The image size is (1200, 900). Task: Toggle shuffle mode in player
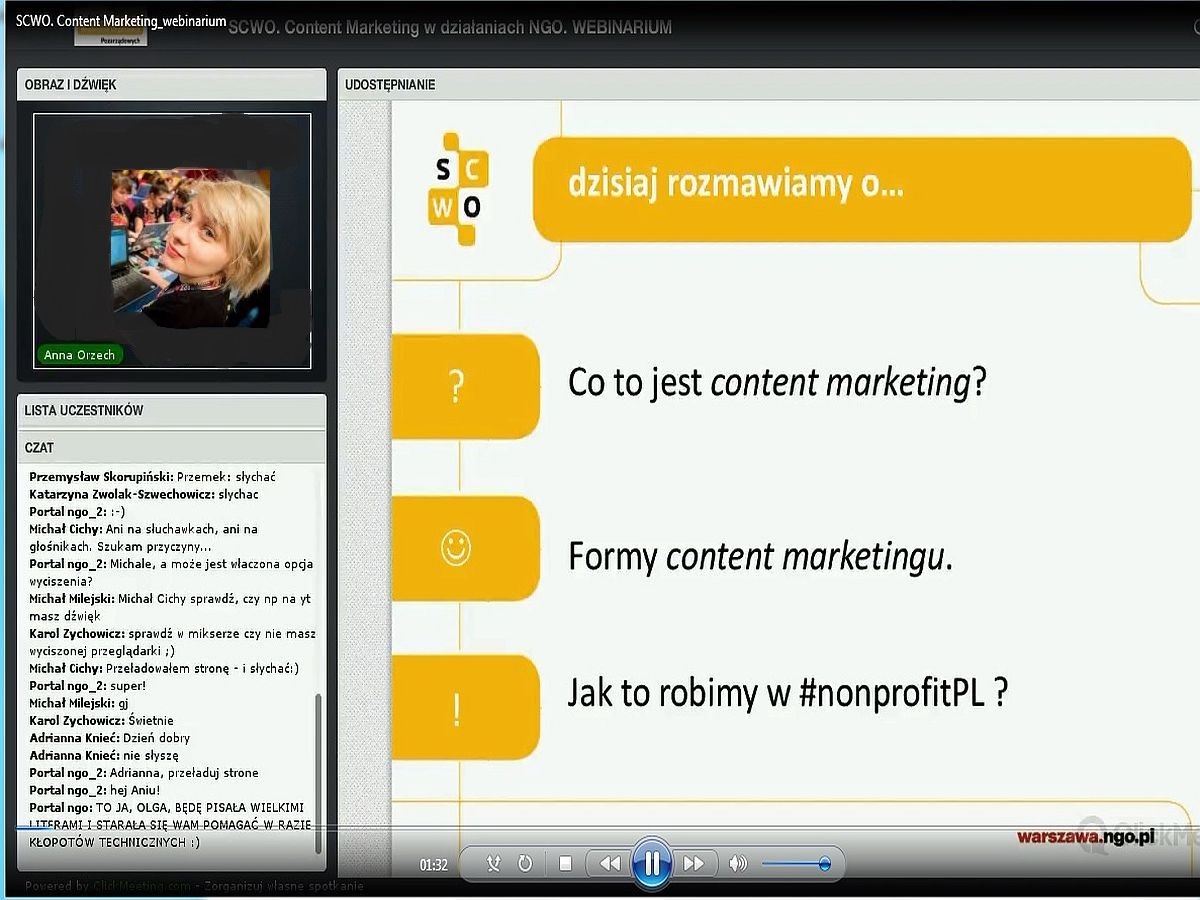(x=493, y=864)
